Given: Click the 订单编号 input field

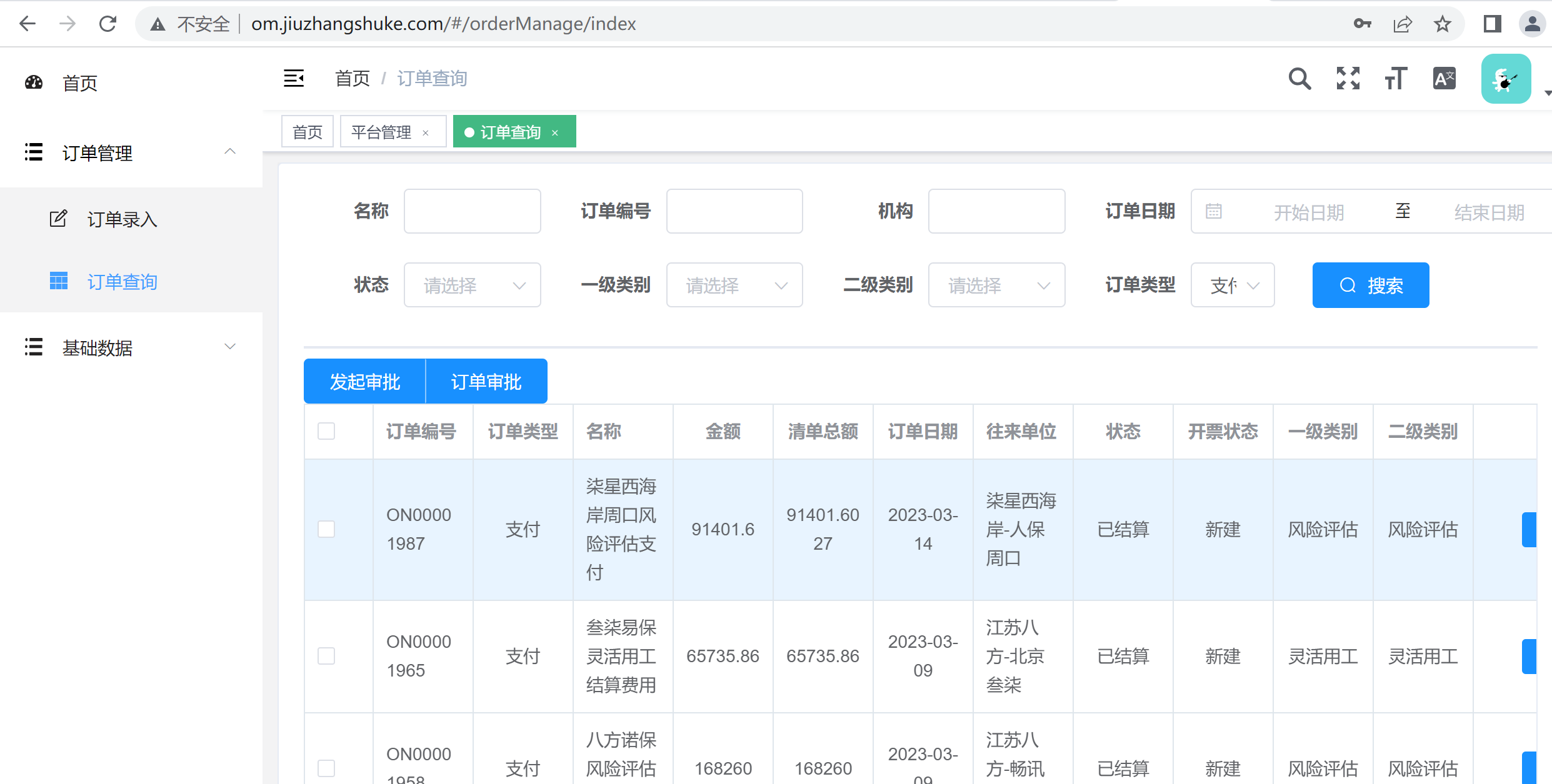Looking at the screenshot, I should tap(734, 211).
